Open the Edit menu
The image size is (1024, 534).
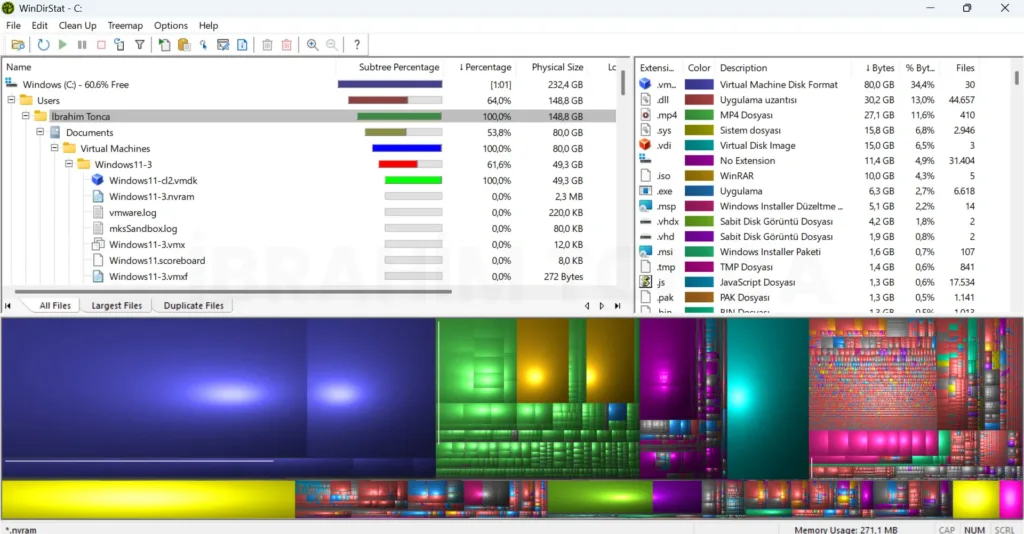(39, 25)
